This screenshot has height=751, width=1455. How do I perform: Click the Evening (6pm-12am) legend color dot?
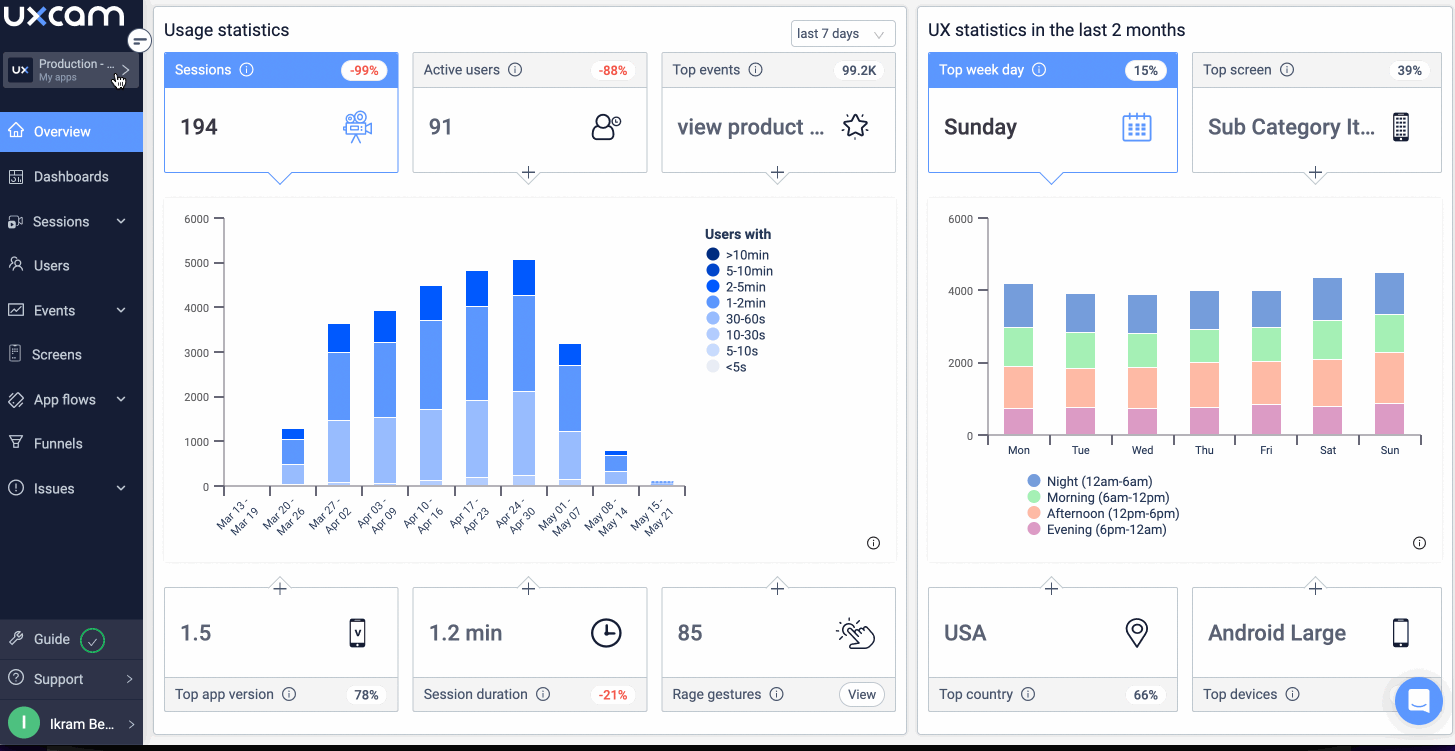tap(1034, 529)
